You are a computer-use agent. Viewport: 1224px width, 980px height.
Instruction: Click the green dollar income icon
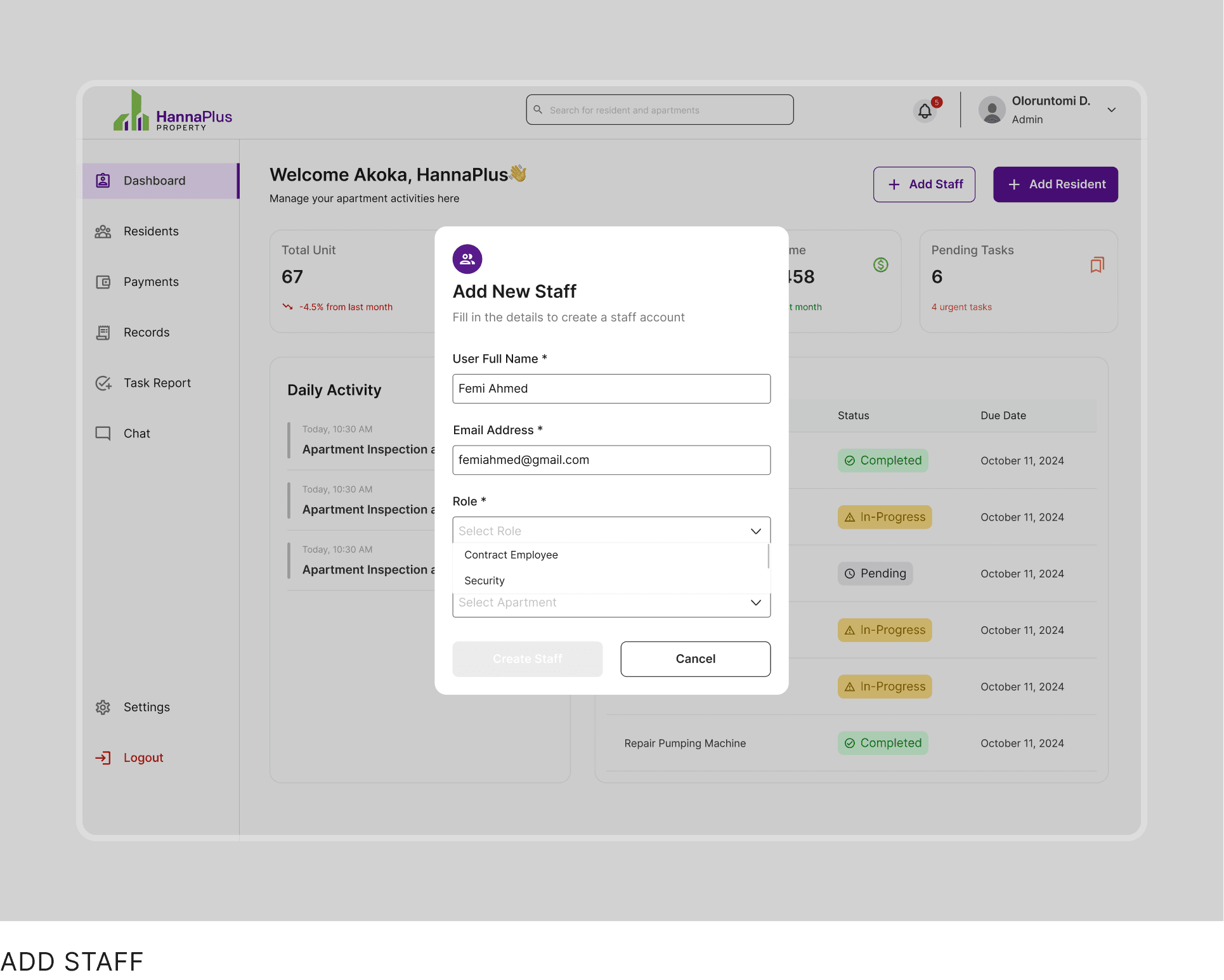pos(880,265)
